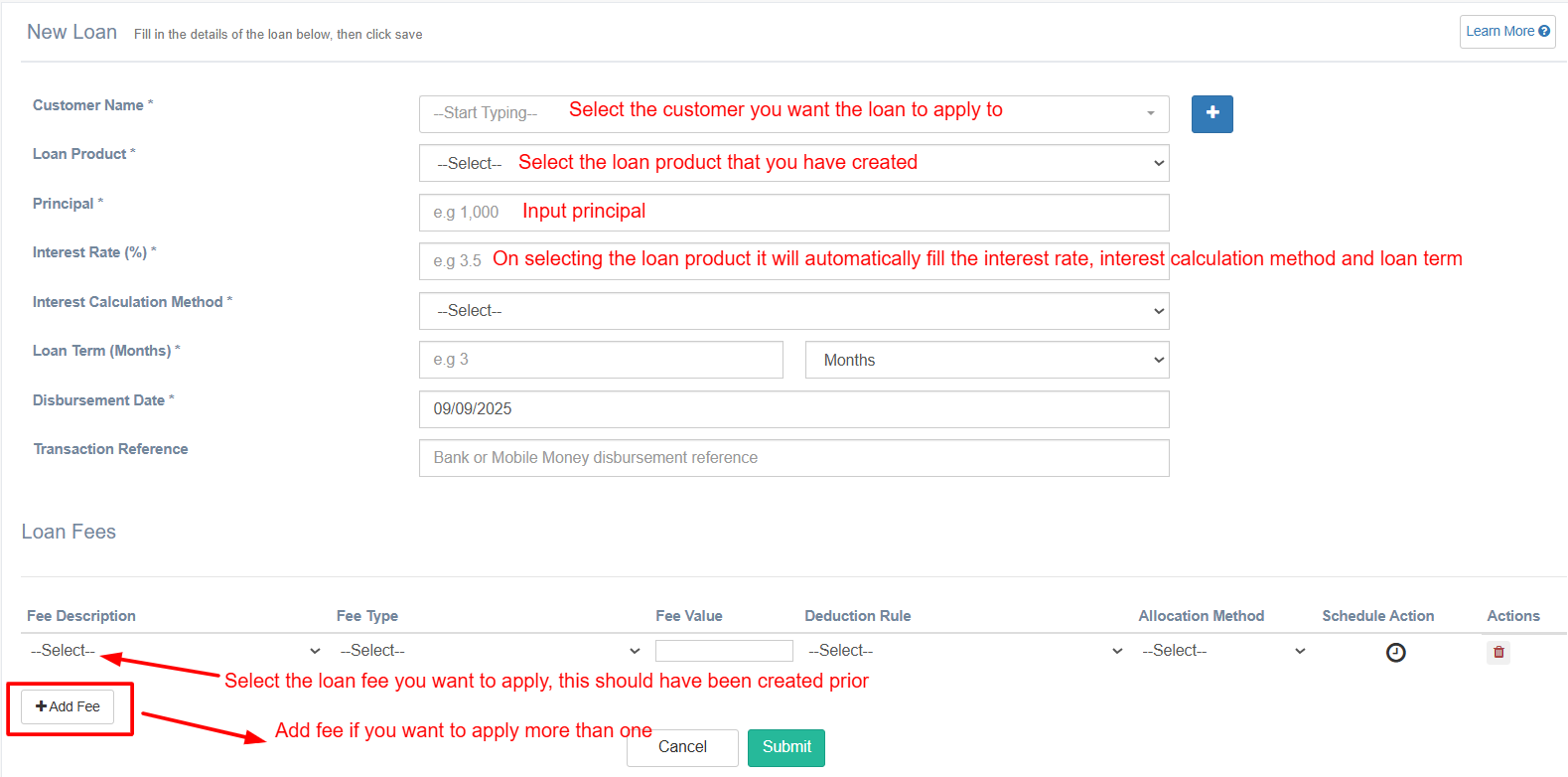The image size is (1568, 777).
Task: Click the Disbursement Date field
Action: [x=793, y=409]
